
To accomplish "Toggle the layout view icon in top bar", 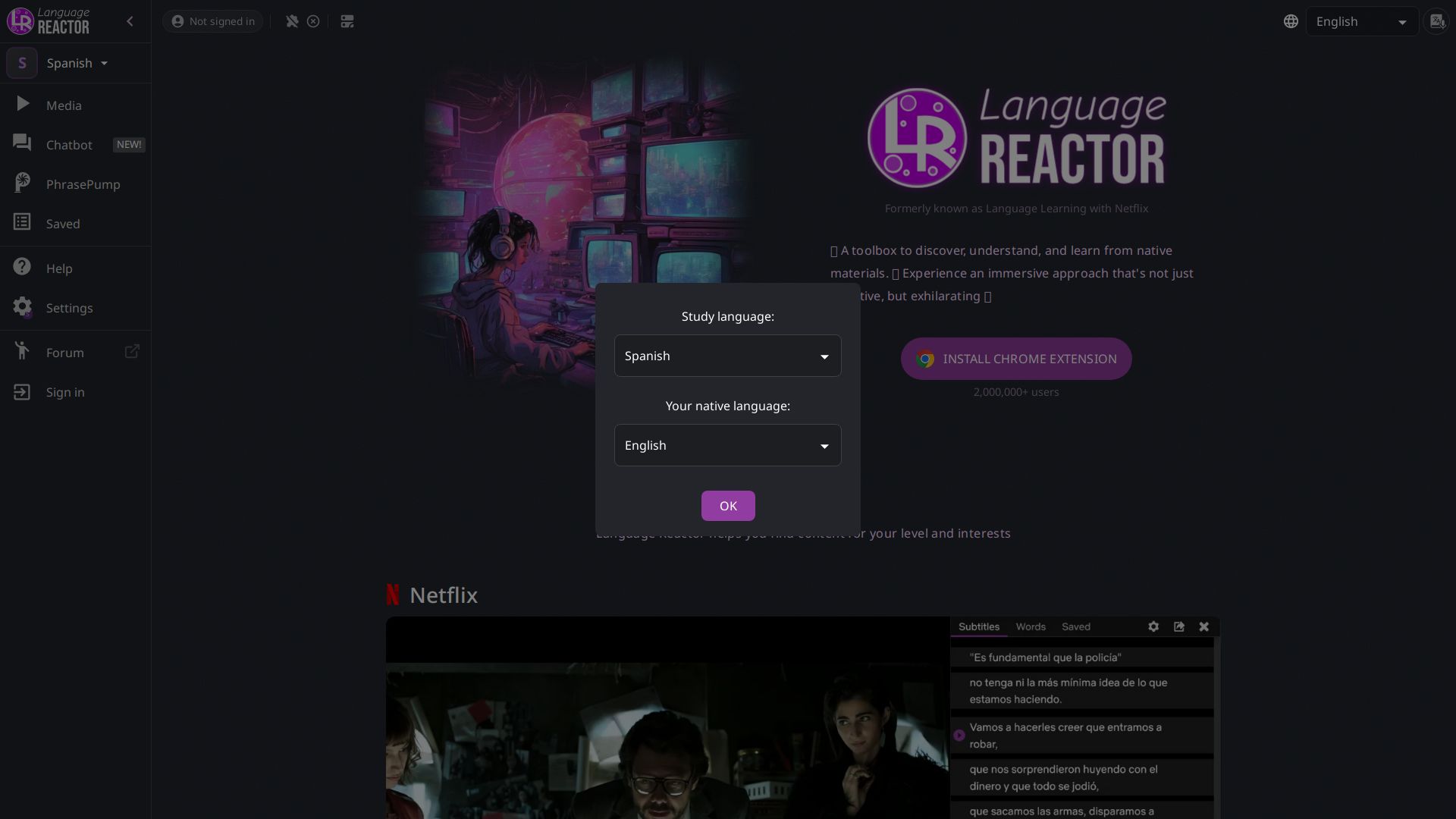I will coord(347,21).
